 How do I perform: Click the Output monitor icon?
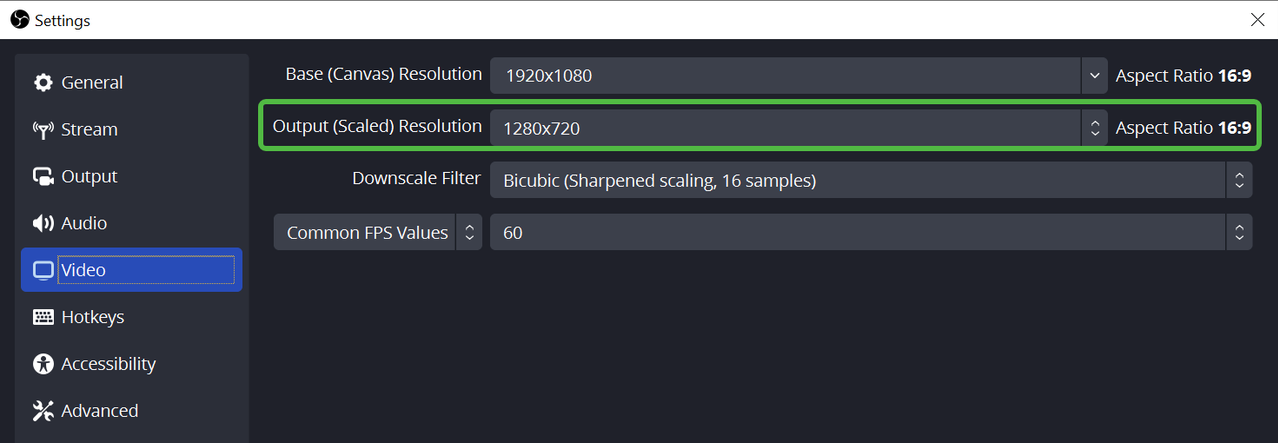point(43,177)
